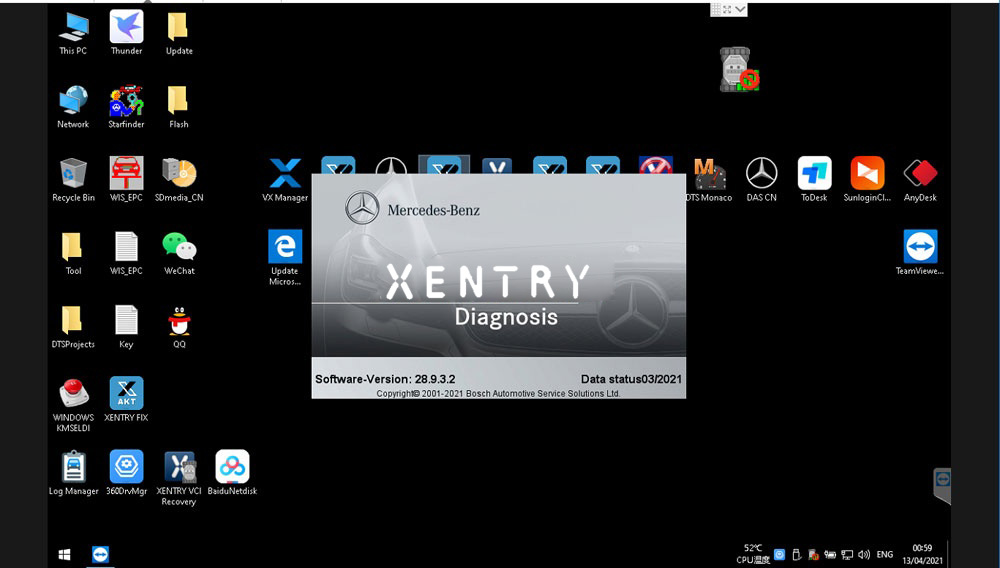Launch the Starfinder application
The image size is (1000, 568).
126,106
